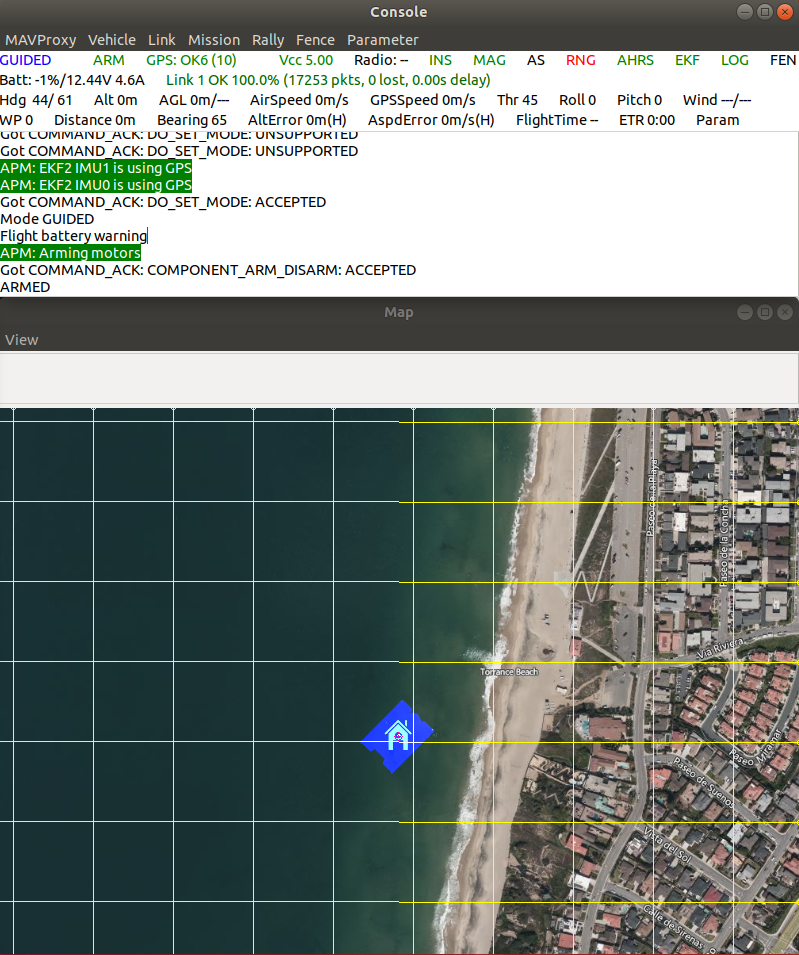
Task: Click the 'Mode GUIDED' log line
Action: pyautogui.click(x=48, y=219)
